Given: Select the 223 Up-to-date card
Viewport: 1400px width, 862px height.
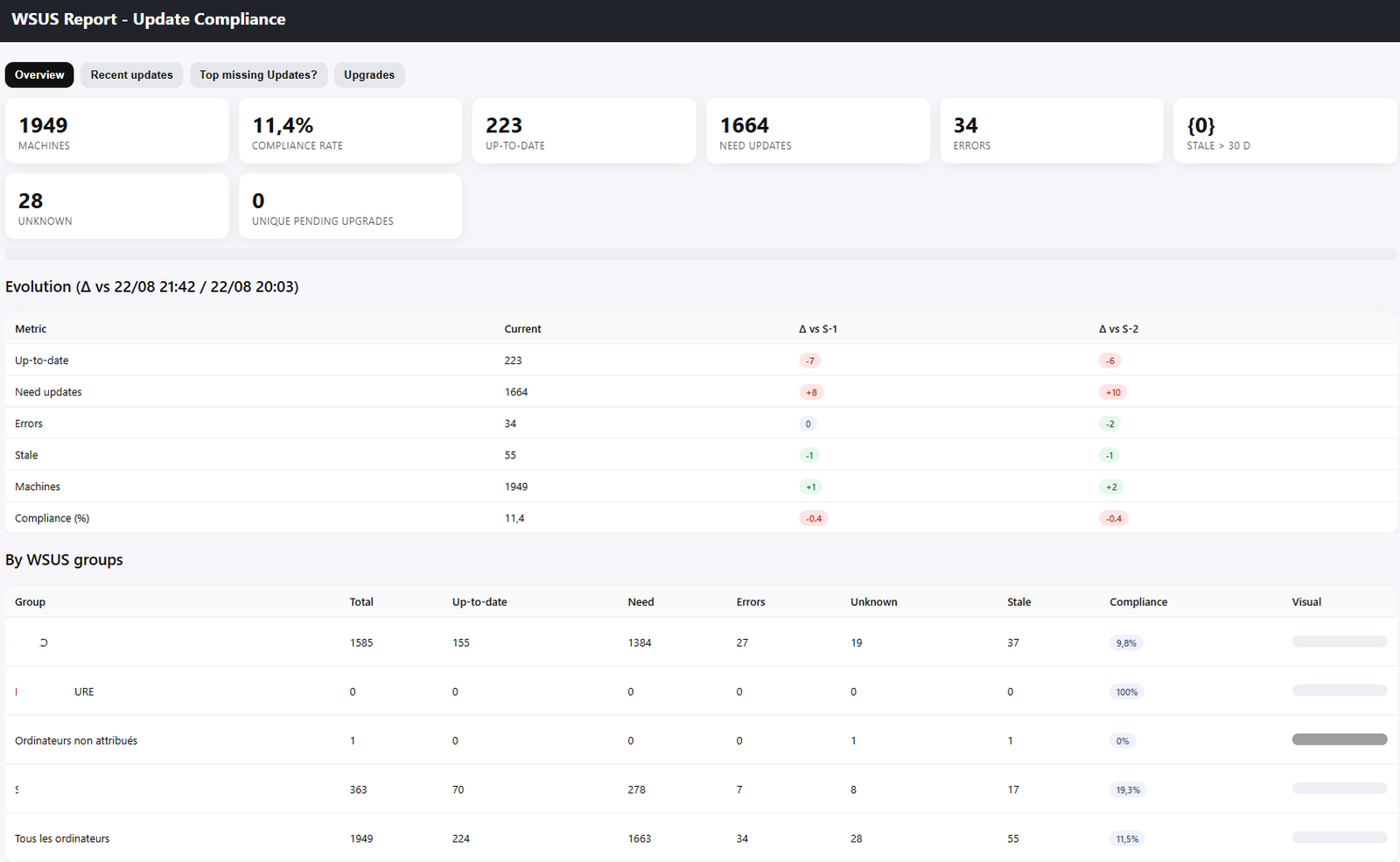Looking at the screenshot, I should click(x=584, y=131).
